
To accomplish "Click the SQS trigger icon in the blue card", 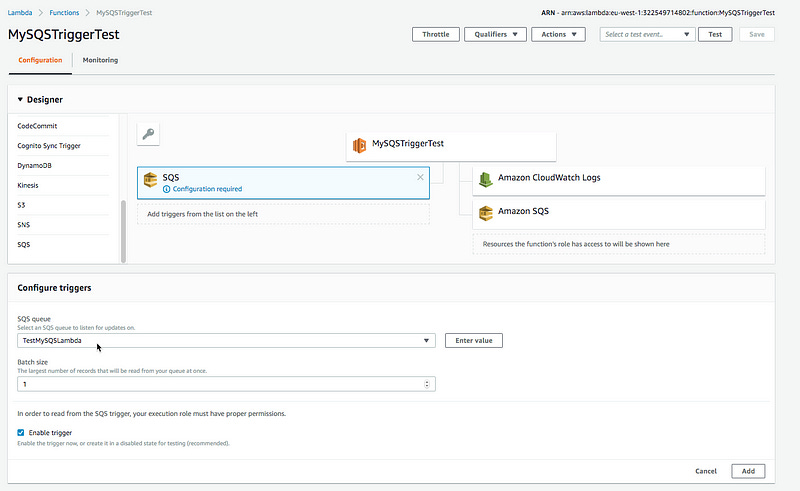I will click(151, 180).
